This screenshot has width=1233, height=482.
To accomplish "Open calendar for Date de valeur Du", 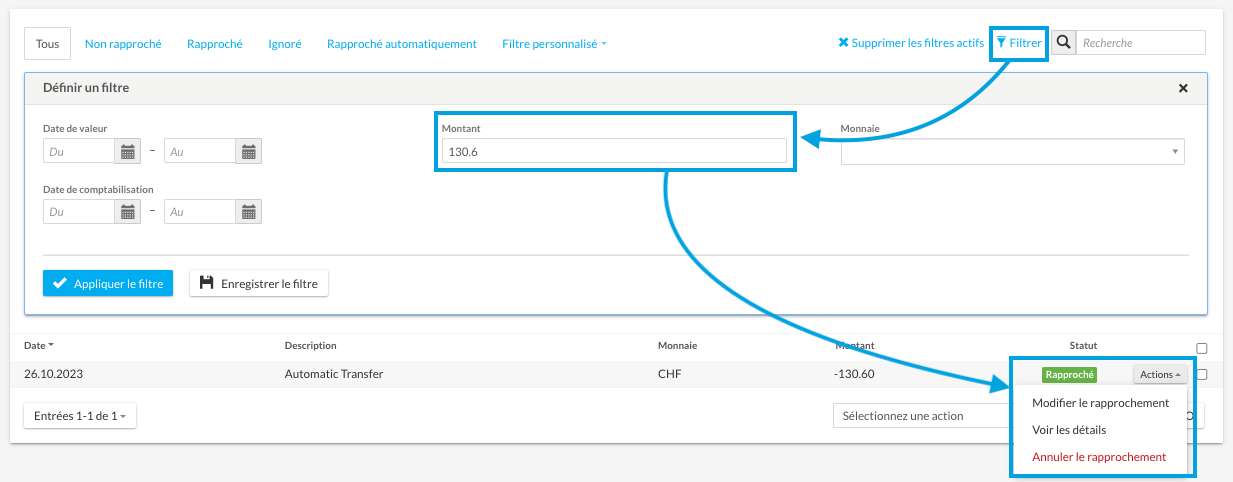I will click(x=128, y=152).
